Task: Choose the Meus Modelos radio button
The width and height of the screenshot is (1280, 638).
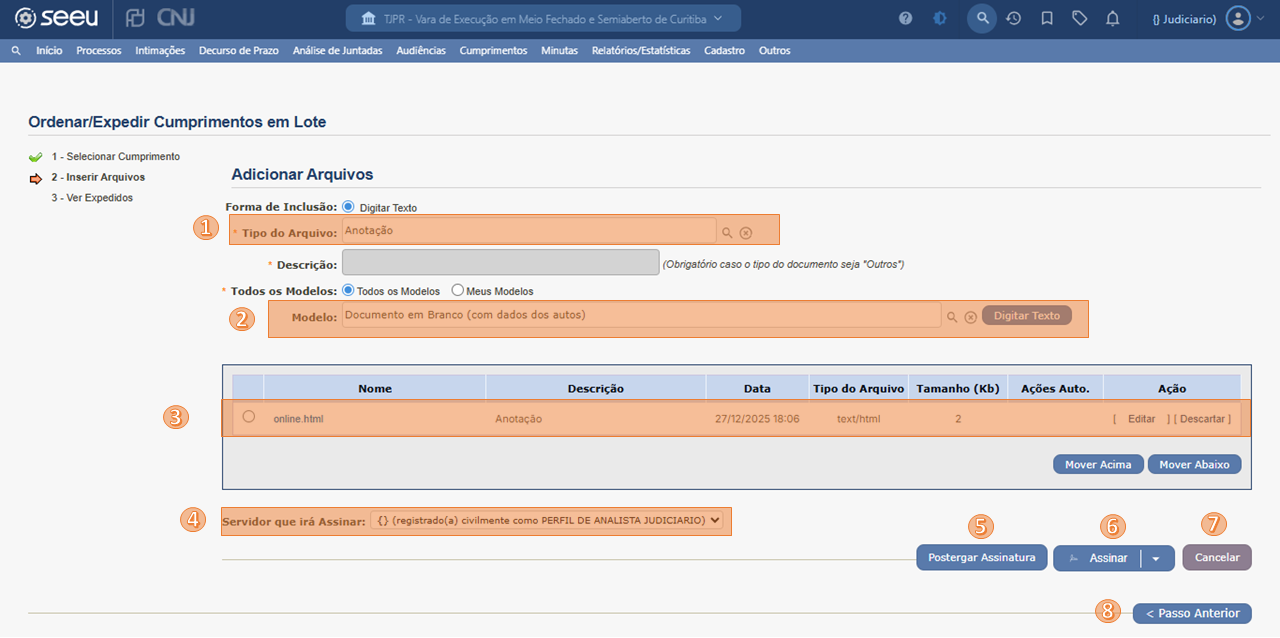Action: (458, 290)
